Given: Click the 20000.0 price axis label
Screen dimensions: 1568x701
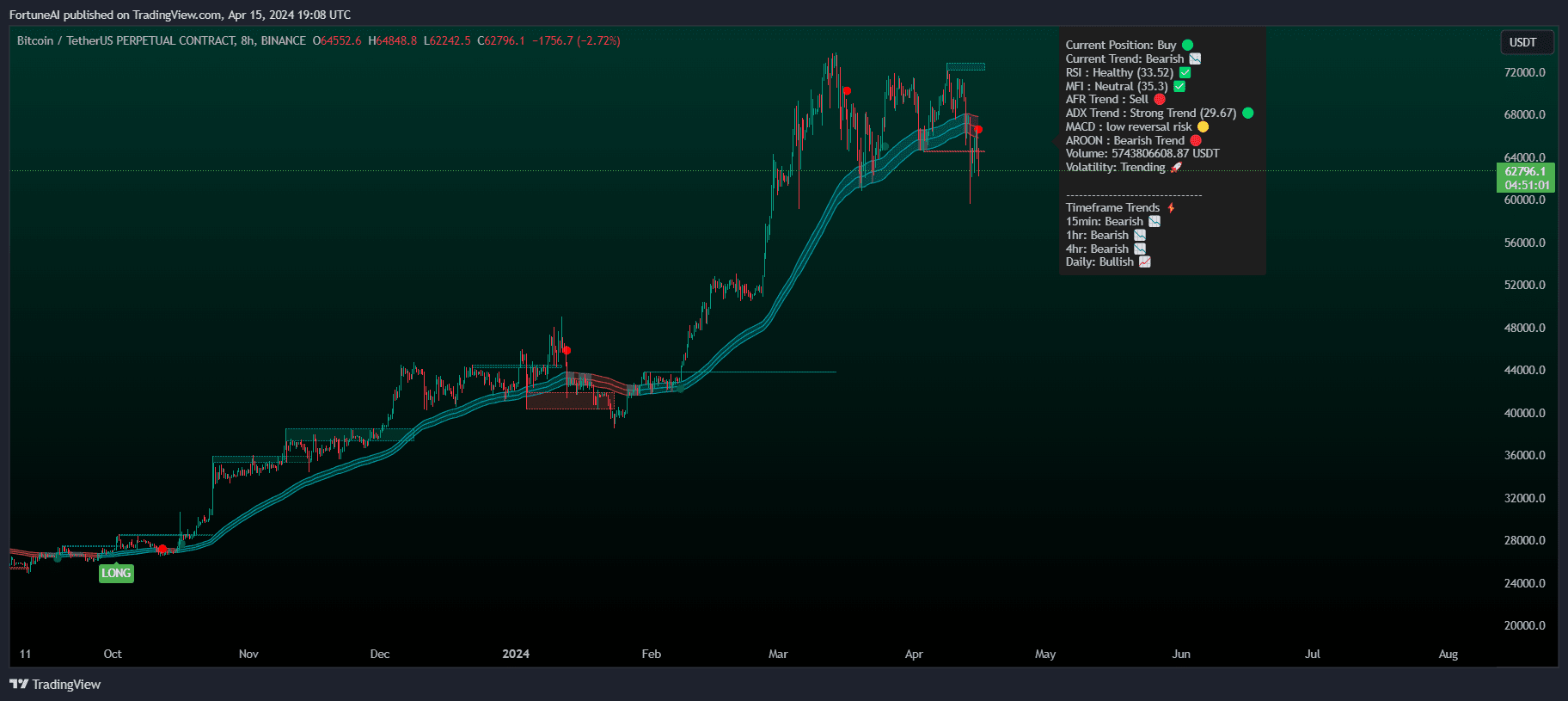Looking at the screenshot, I should click(x=1525, y=625).
